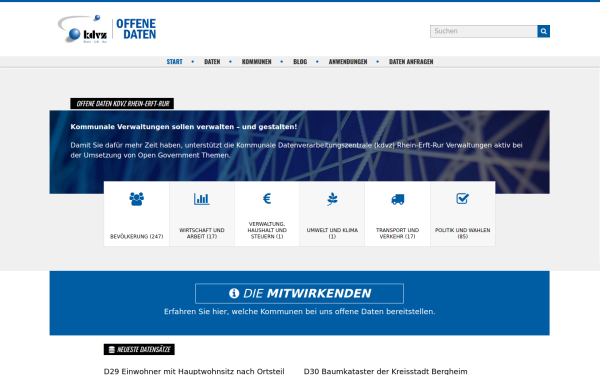Click the euro sign icon
The width and height of the screenshot is (600, 375).
pos(267,199)
